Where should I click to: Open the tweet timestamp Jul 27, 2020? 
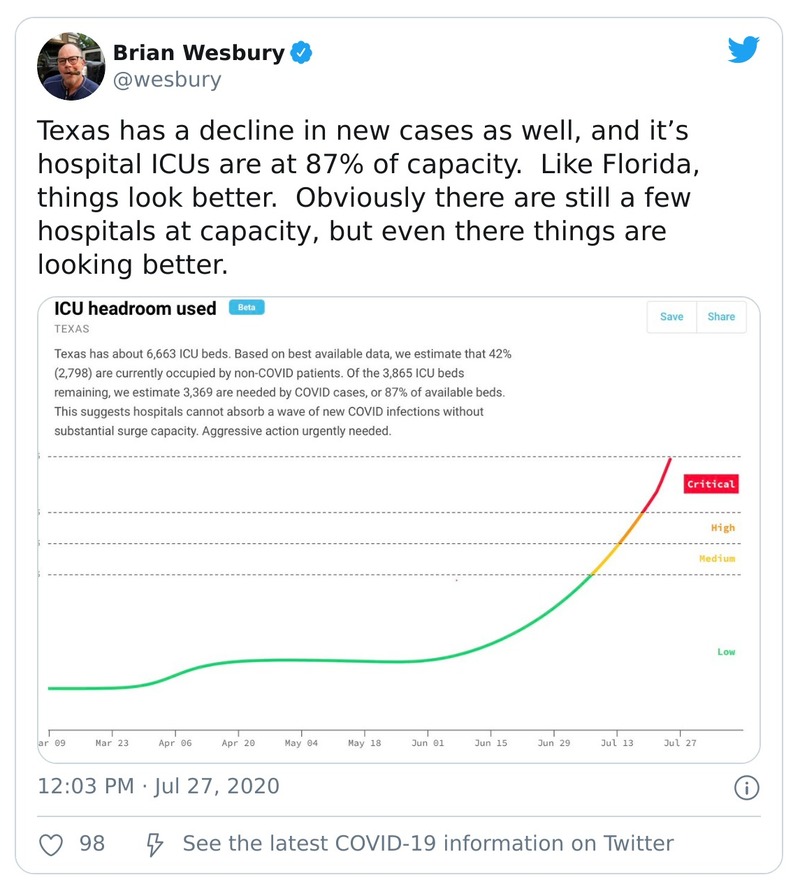pos(158,786)
